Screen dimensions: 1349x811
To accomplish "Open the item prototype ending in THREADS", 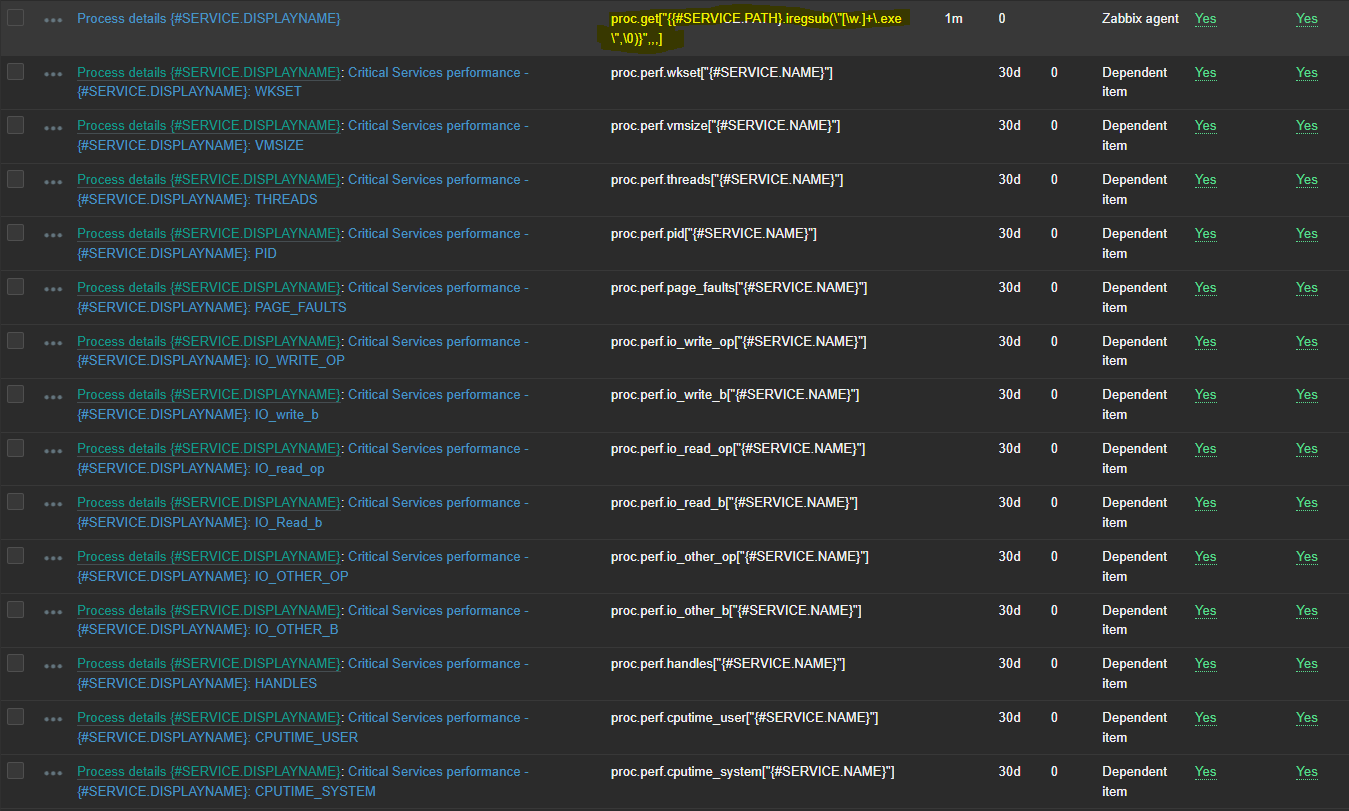I will (x=303, y=190).
